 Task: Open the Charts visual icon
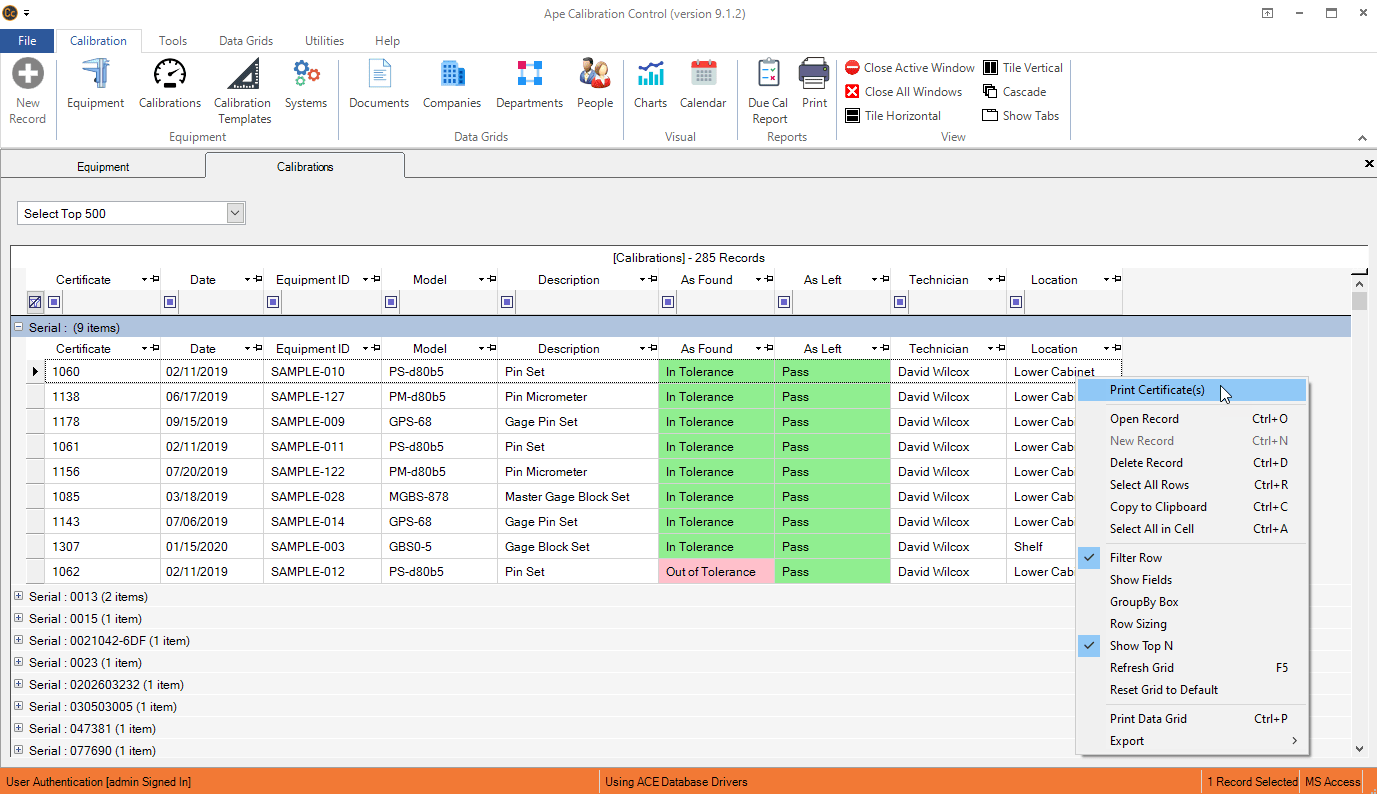coord(650,75)
